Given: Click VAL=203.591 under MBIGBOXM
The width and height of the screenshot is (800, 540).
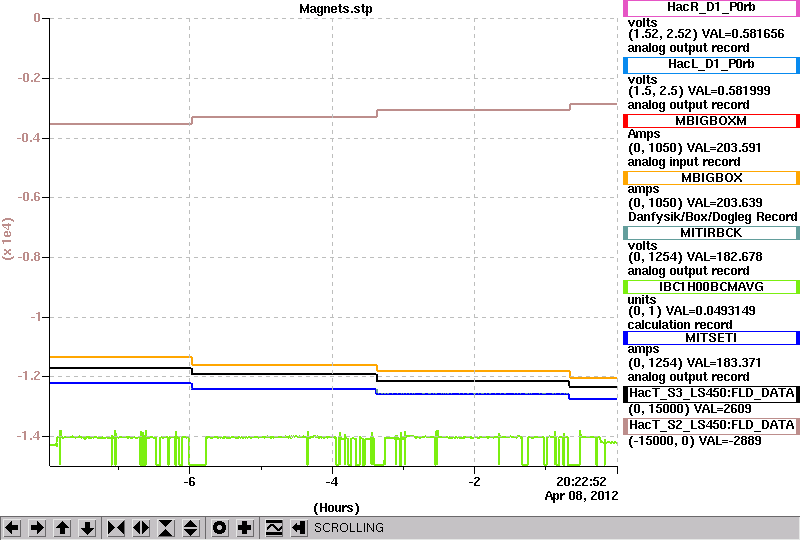Looking at the screenshot, I should pyautogui.click(x=724, y=148).
